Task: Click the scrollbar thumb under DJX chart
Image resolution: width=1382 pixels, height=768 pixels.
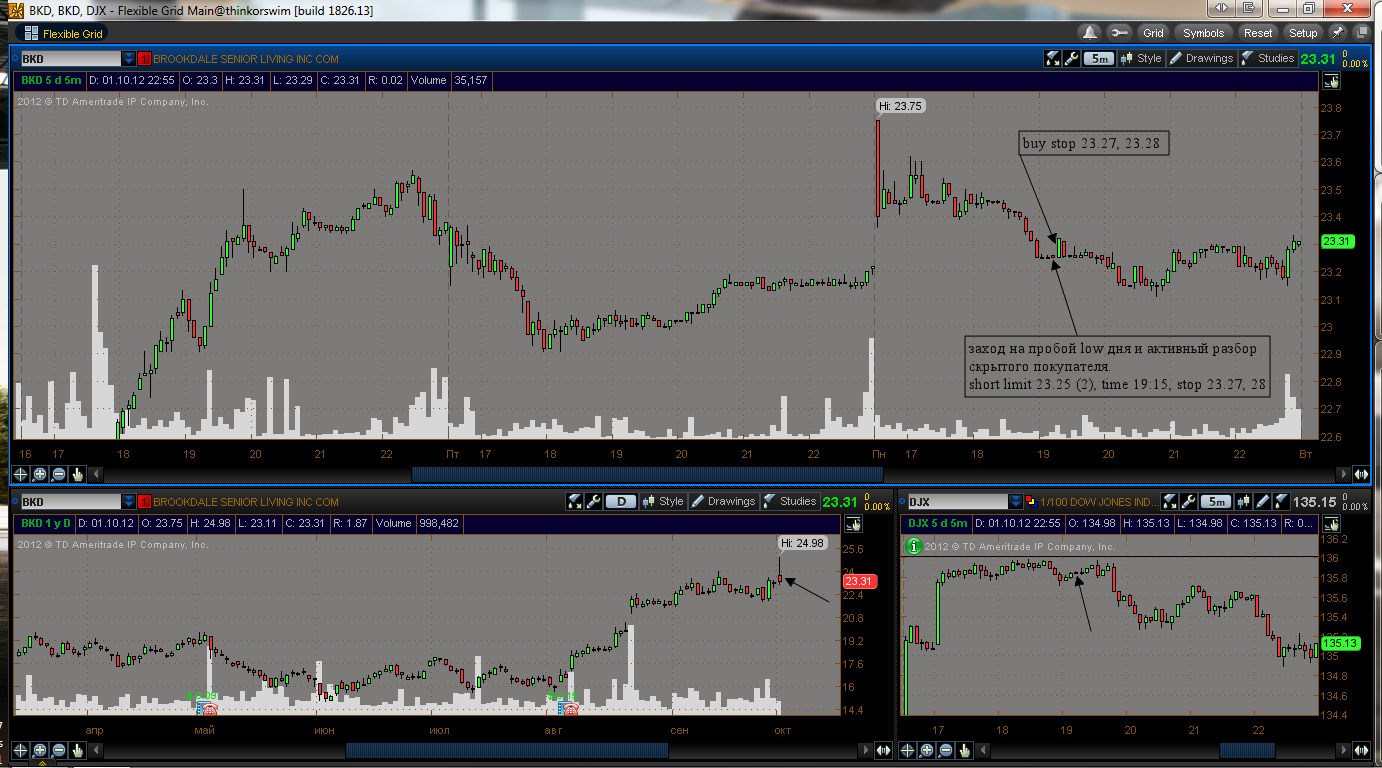Action: click(1247, 750)
